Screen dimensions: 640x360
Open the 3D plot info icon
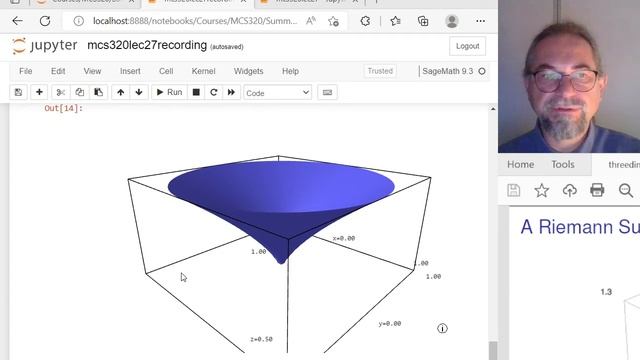coord(442,328)
